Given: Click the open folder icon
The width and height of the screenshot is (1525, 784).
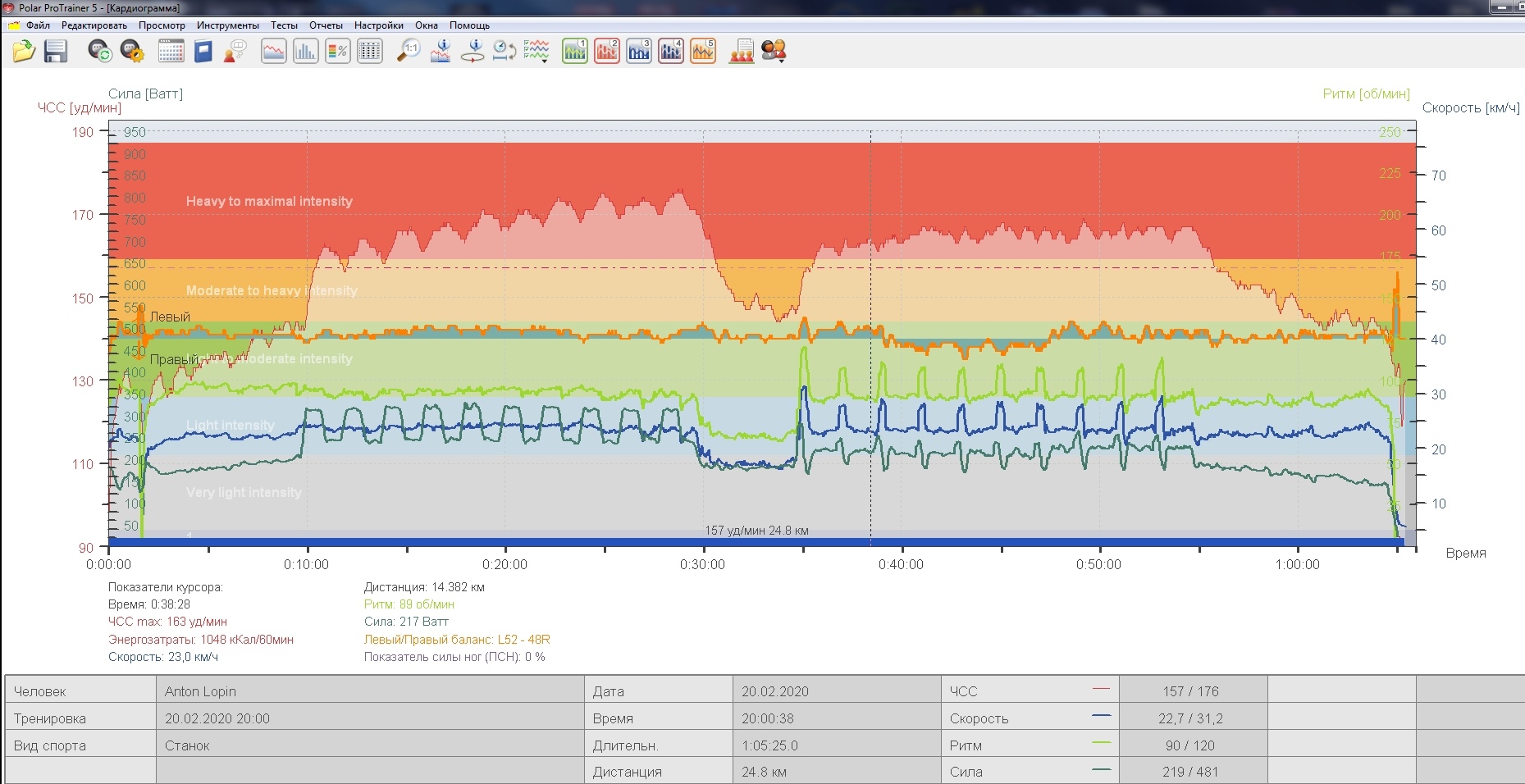Looking at the screenshot, I should click(24, 52).
